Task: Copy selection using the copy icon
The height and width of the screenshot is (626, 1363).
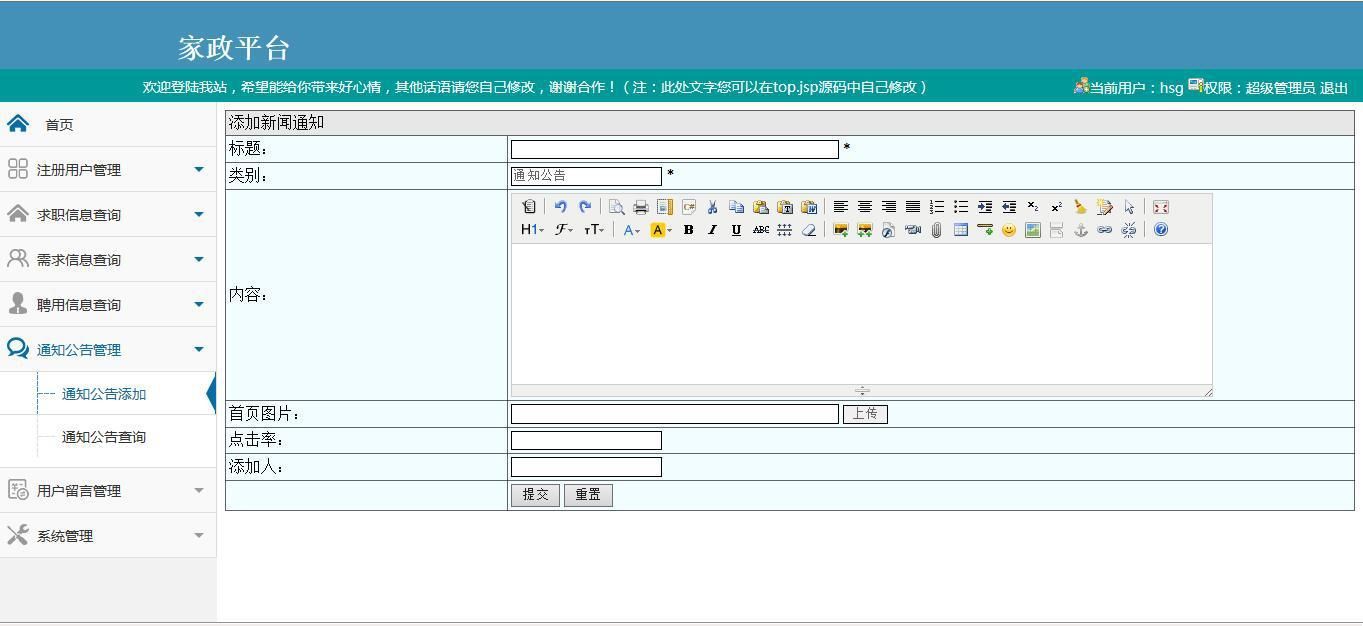Action: coord(737,207)
